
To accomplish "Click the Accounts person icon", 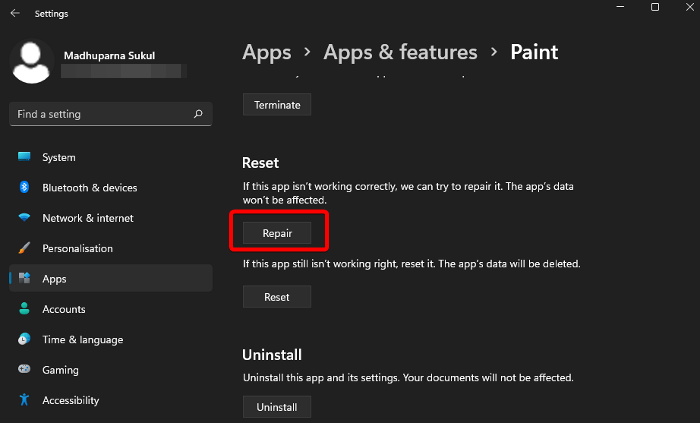I will point(24,309).
